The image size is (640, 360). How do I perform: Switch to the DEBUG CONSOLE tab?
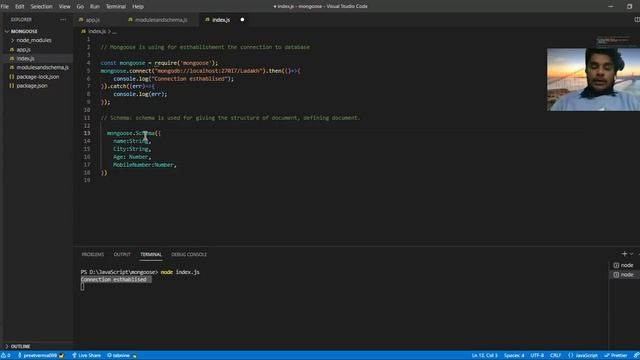[189, 254]
